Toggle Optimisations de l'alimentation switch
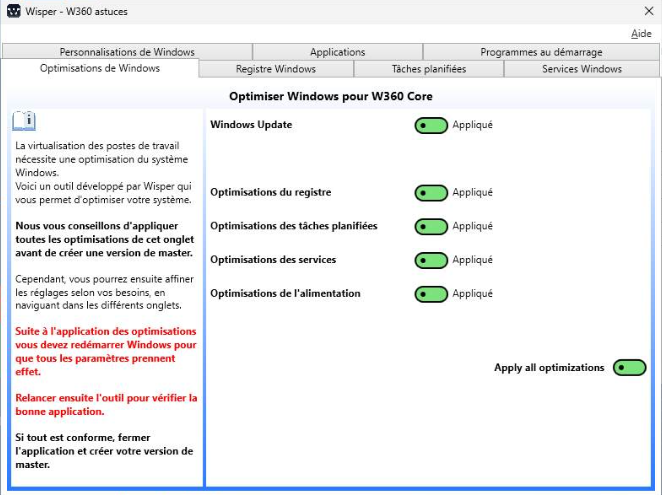The width and height of the screenshot is (662, 495). click(x=431, y=294)
